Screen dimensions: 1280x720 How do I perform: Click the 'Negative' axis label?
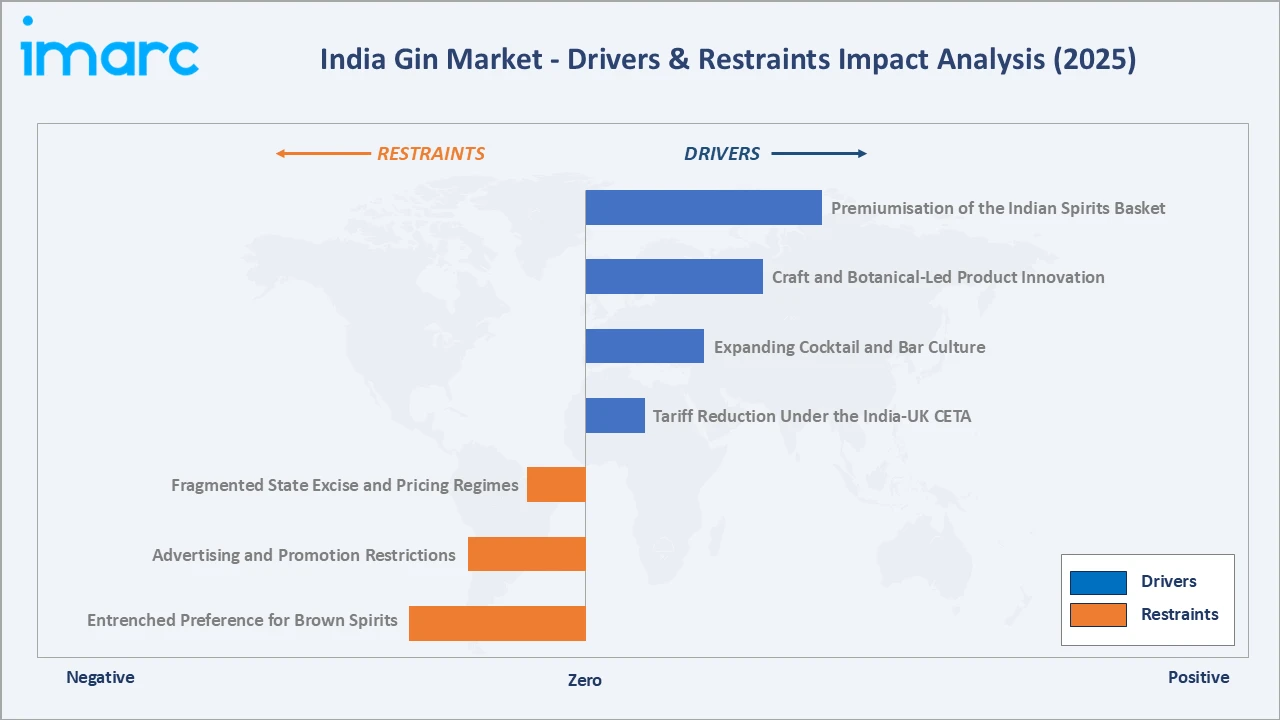point(100,677)
